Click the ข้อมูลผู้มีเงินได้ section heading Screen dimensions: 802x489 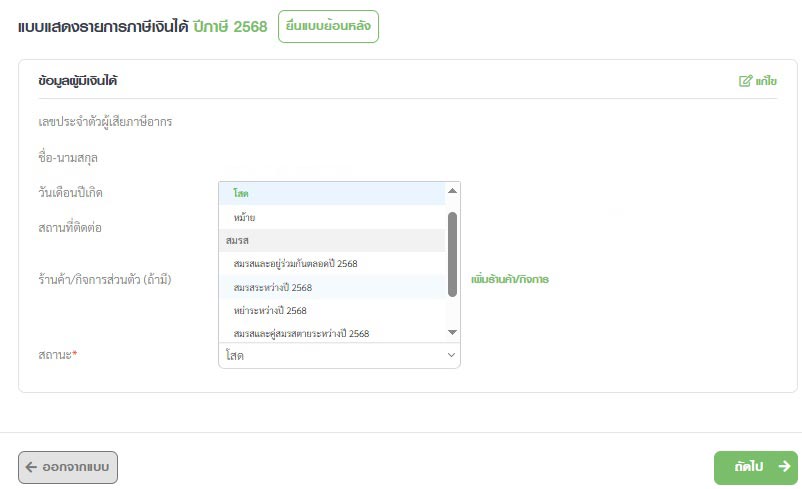(78, 81)
